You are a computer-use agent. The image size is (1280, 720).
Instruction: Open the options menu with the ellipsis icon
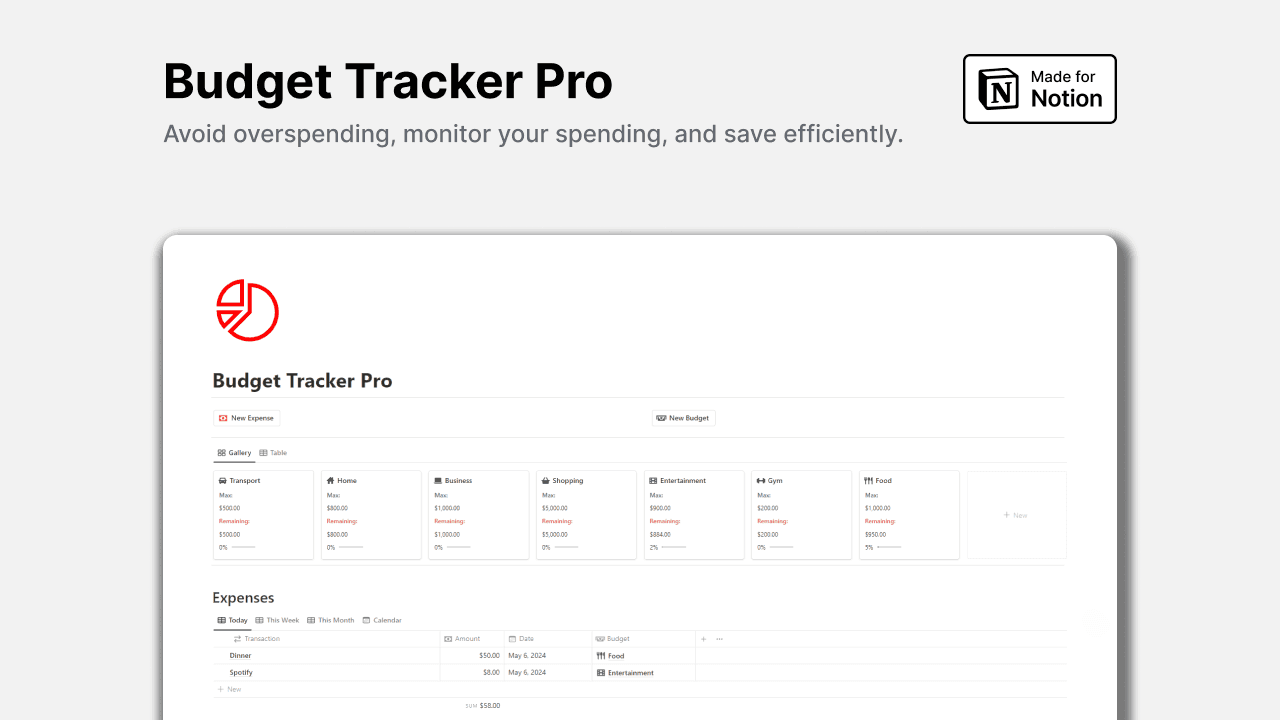tap(718, 638)
